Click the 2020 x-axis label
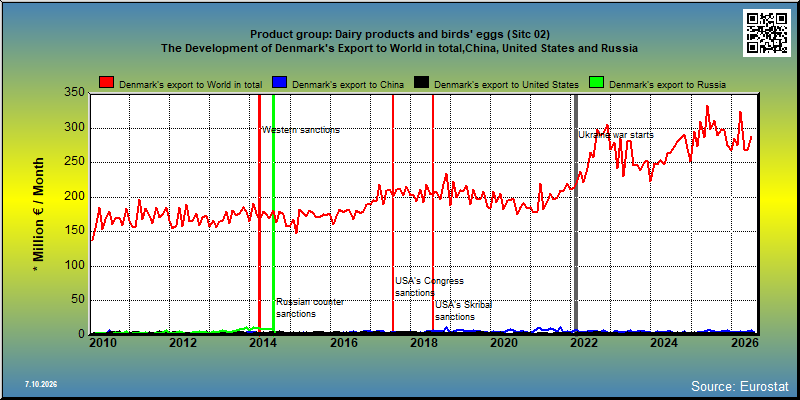Image resolution: width=800 pixels, height=400 pixels. 504,342
